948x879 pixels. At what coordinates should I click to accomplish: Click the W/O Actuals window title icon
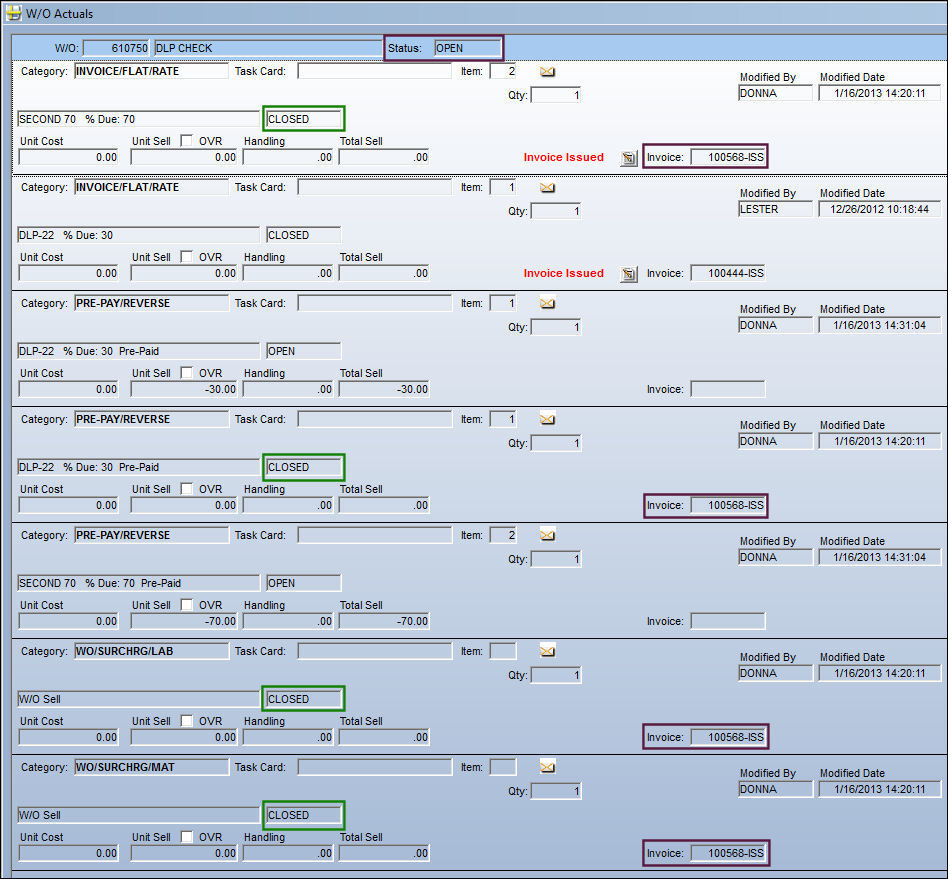[13, 13]
